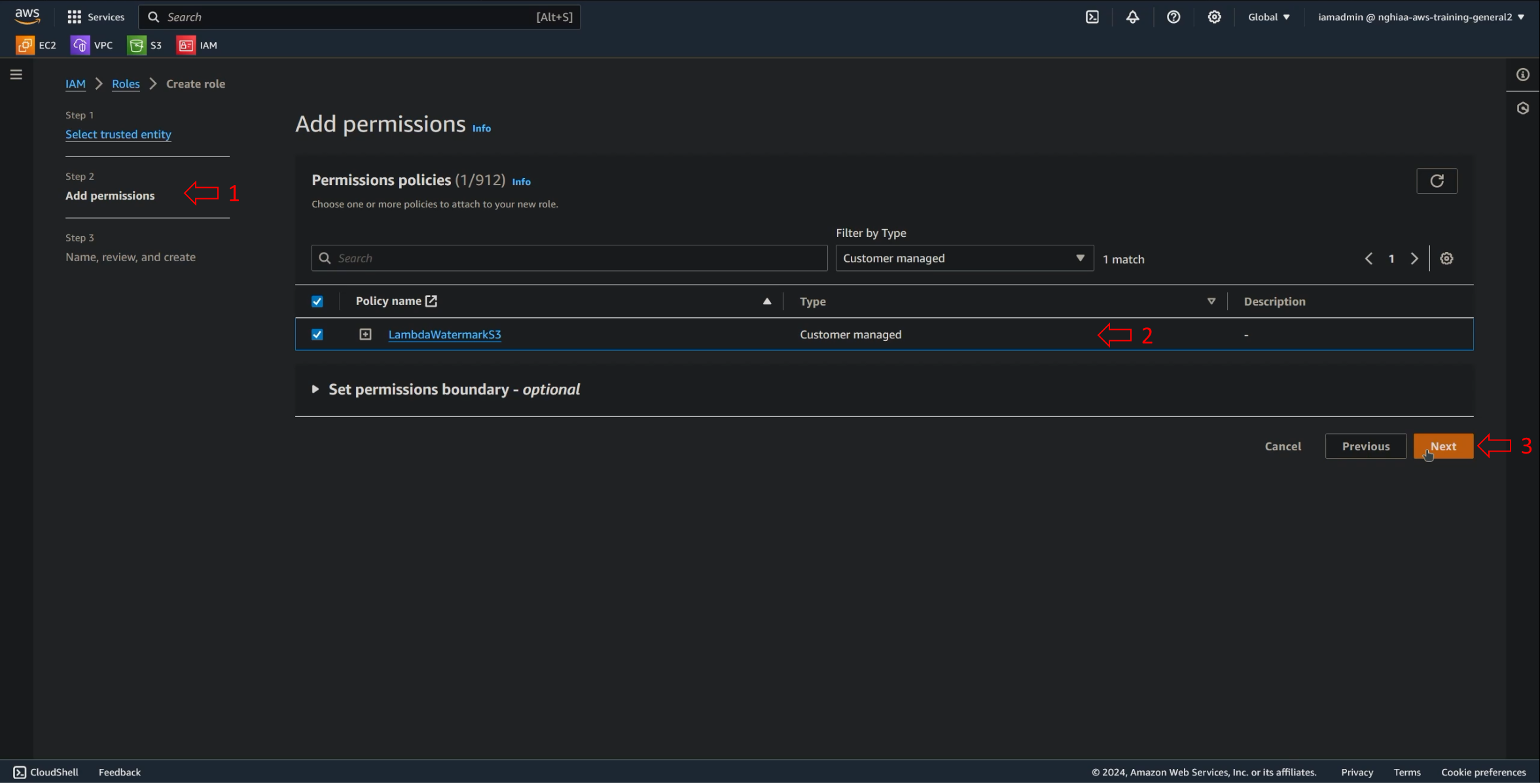
Task: Select the Roles breadcrumb menu item
Action: point(125,83)
